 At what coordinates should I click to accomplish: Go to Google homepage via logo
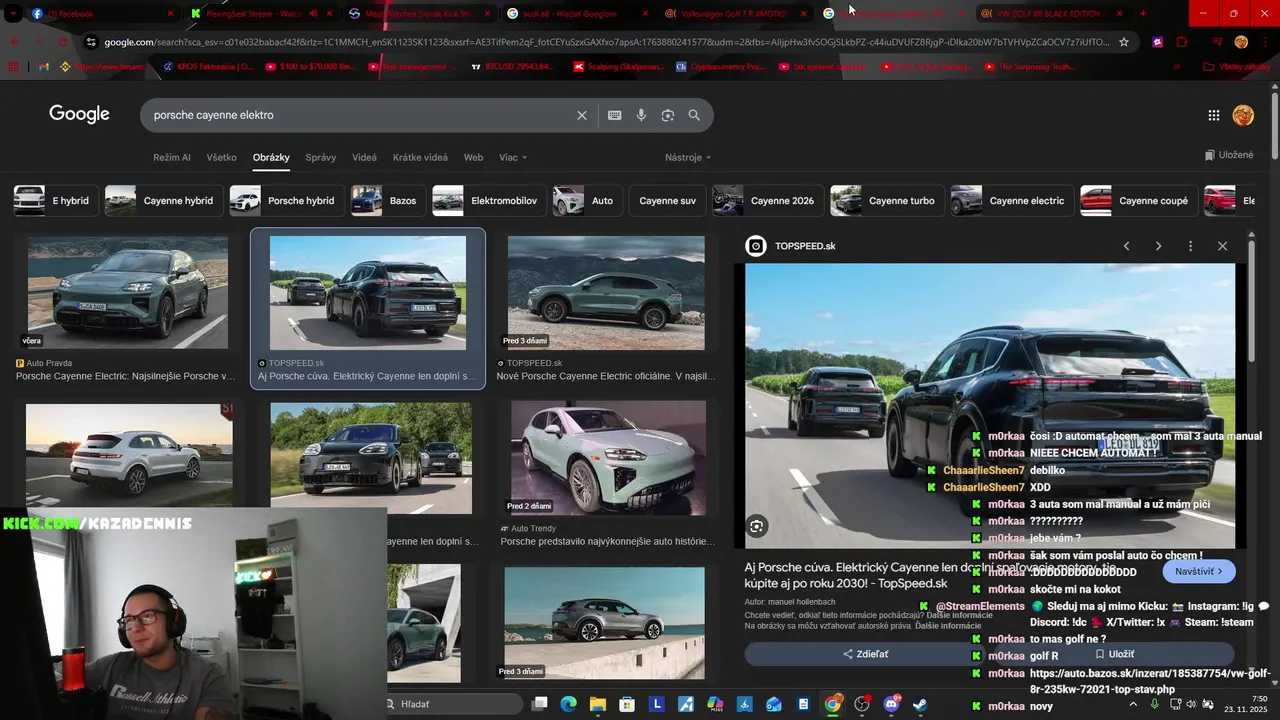click(x=79, y=114)
